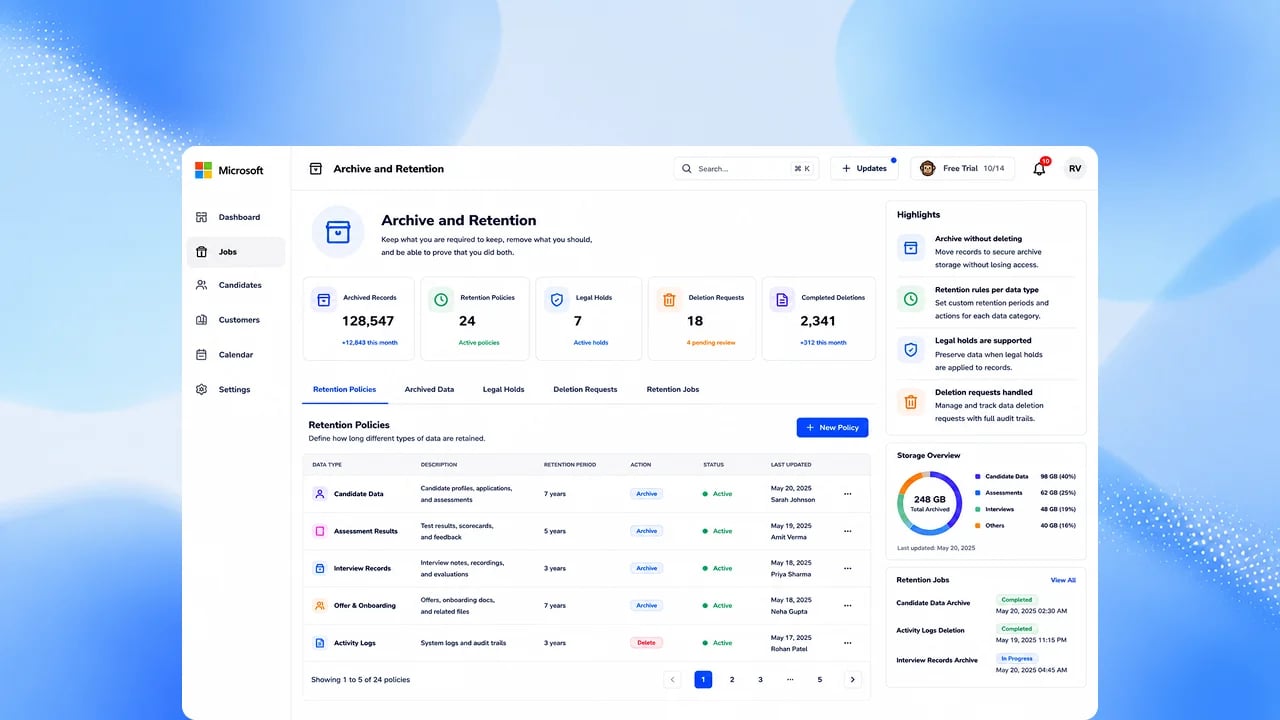Switch to the Retention Policies tab
This screenshot has height=720, width=1280.
(345, 389)
